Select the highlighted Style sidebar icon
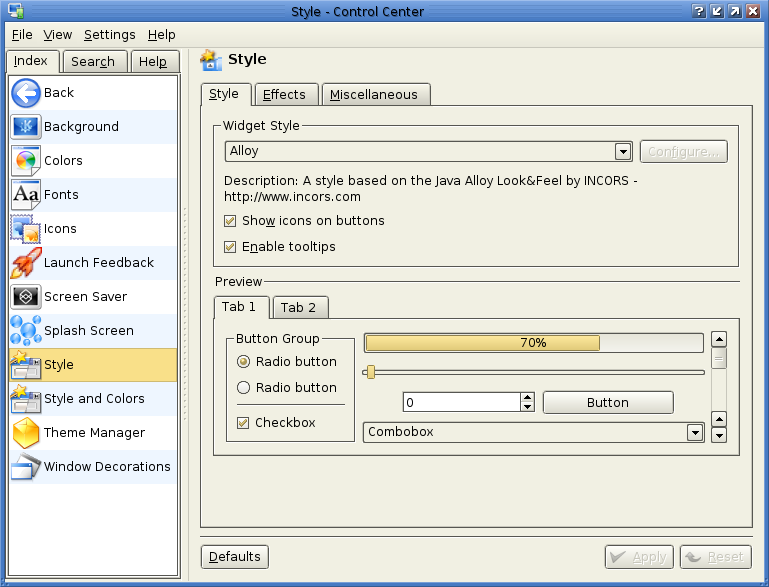The height and width of the screenshot is (587, 769). [x=26, y=365]
